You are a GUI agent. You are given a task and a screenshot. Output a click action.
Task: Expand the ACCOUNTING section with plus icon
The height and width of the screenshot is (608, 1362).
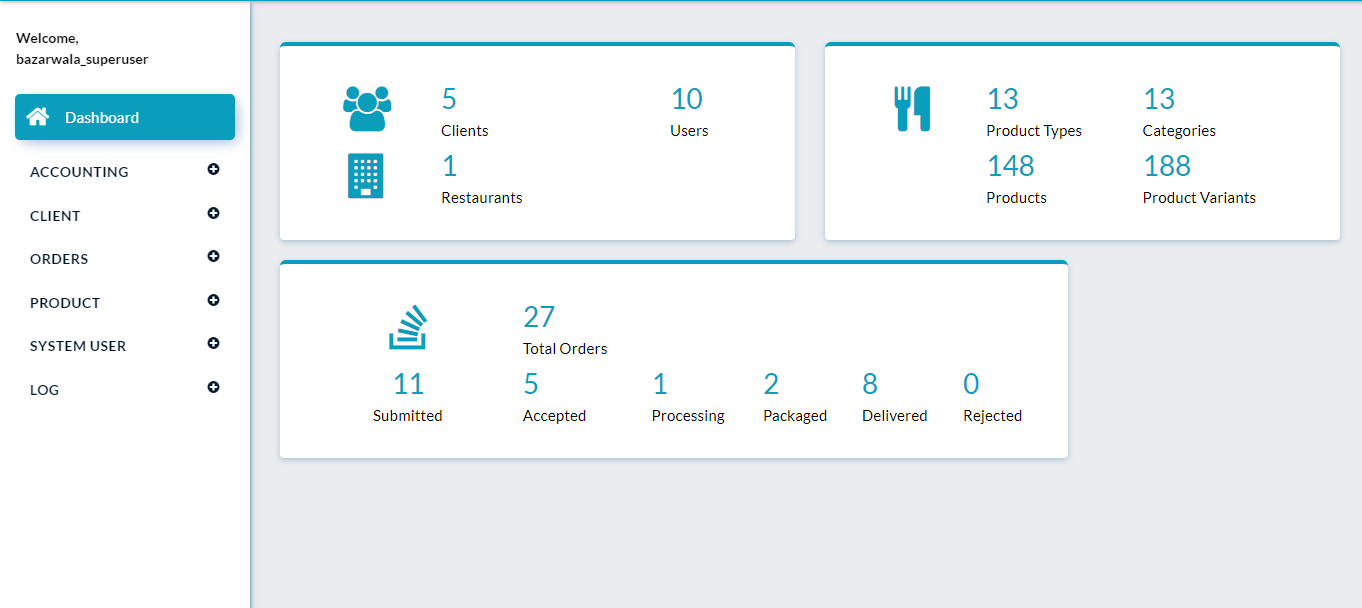(x=213, y=170)
